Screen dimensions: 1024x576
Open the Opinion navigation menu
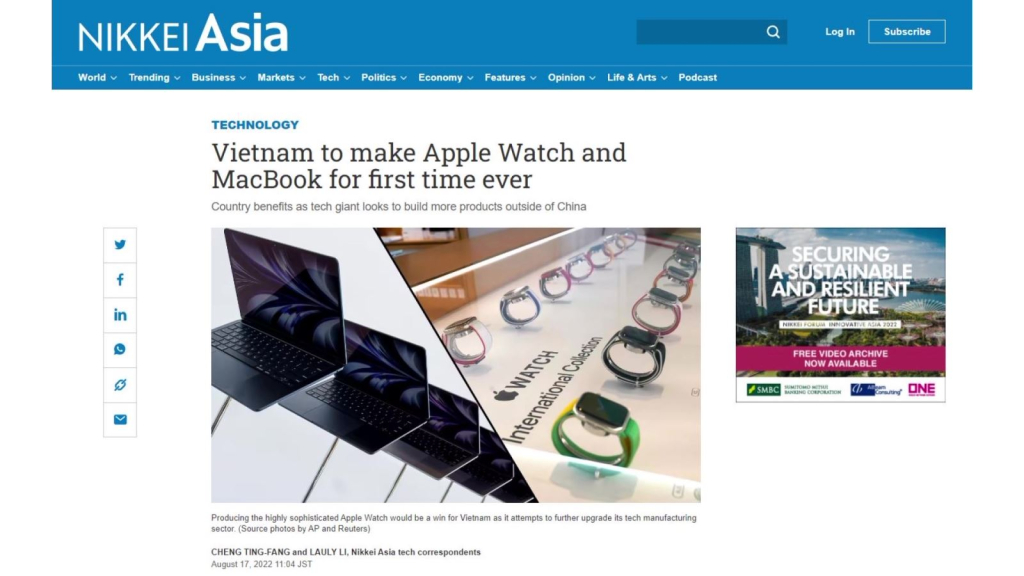coord(572,78)
